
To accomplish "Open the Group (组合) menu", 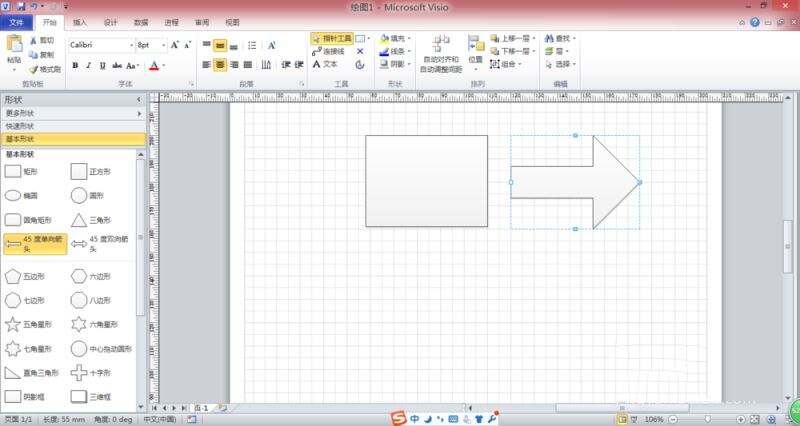I will click(x=506, y=64).
